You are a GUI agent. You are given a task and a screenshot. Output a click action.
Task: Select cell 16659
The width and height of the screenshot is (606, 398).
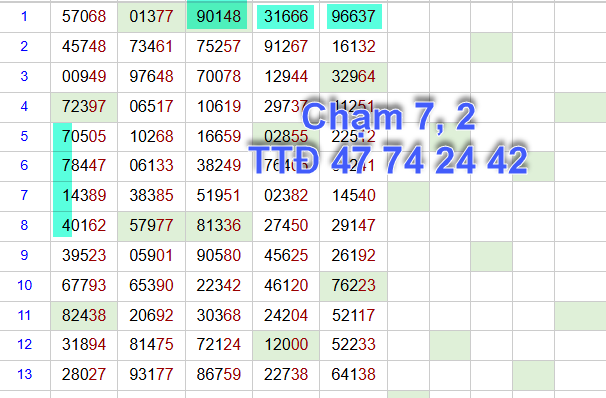pyautogui.click(x=219, y=136)
